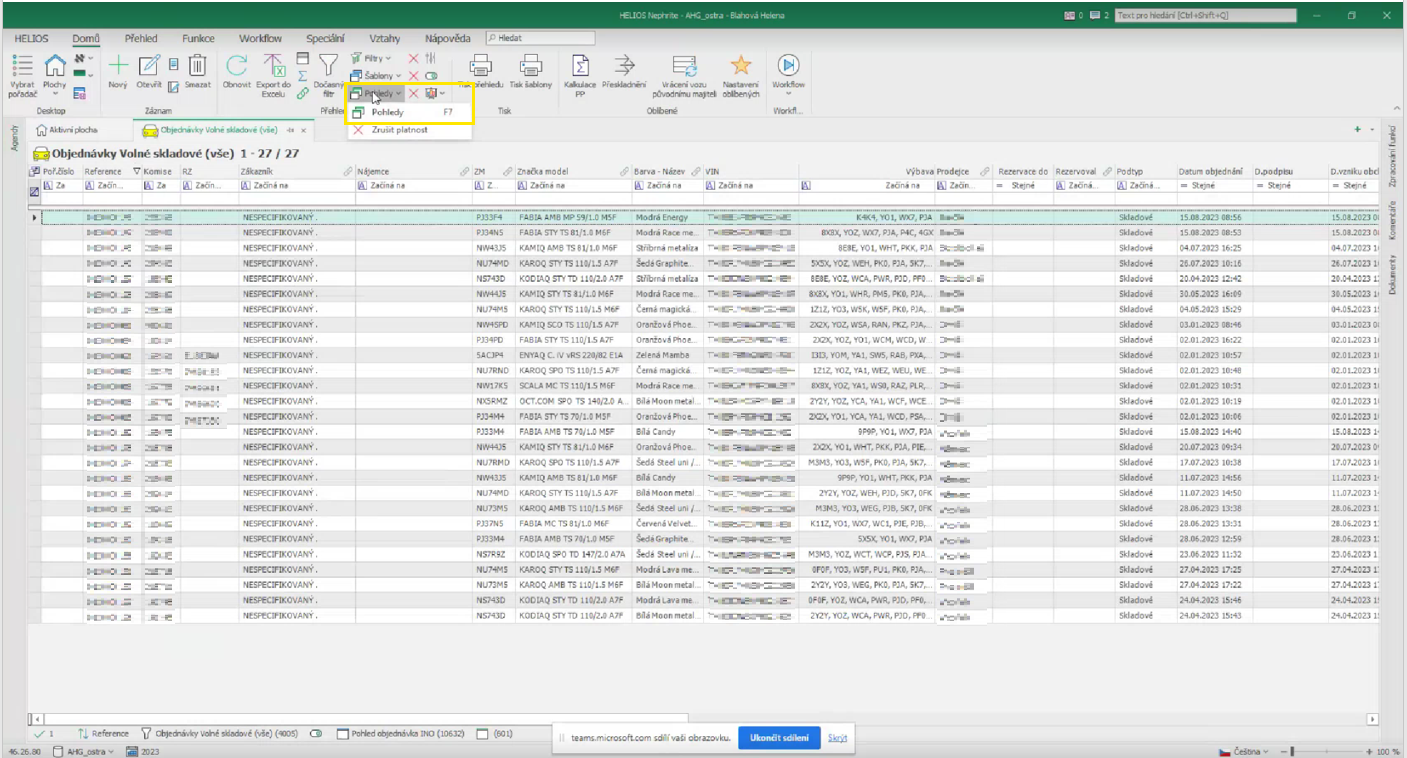
Task: Click the Smazat trash icon
Action: 198,66
